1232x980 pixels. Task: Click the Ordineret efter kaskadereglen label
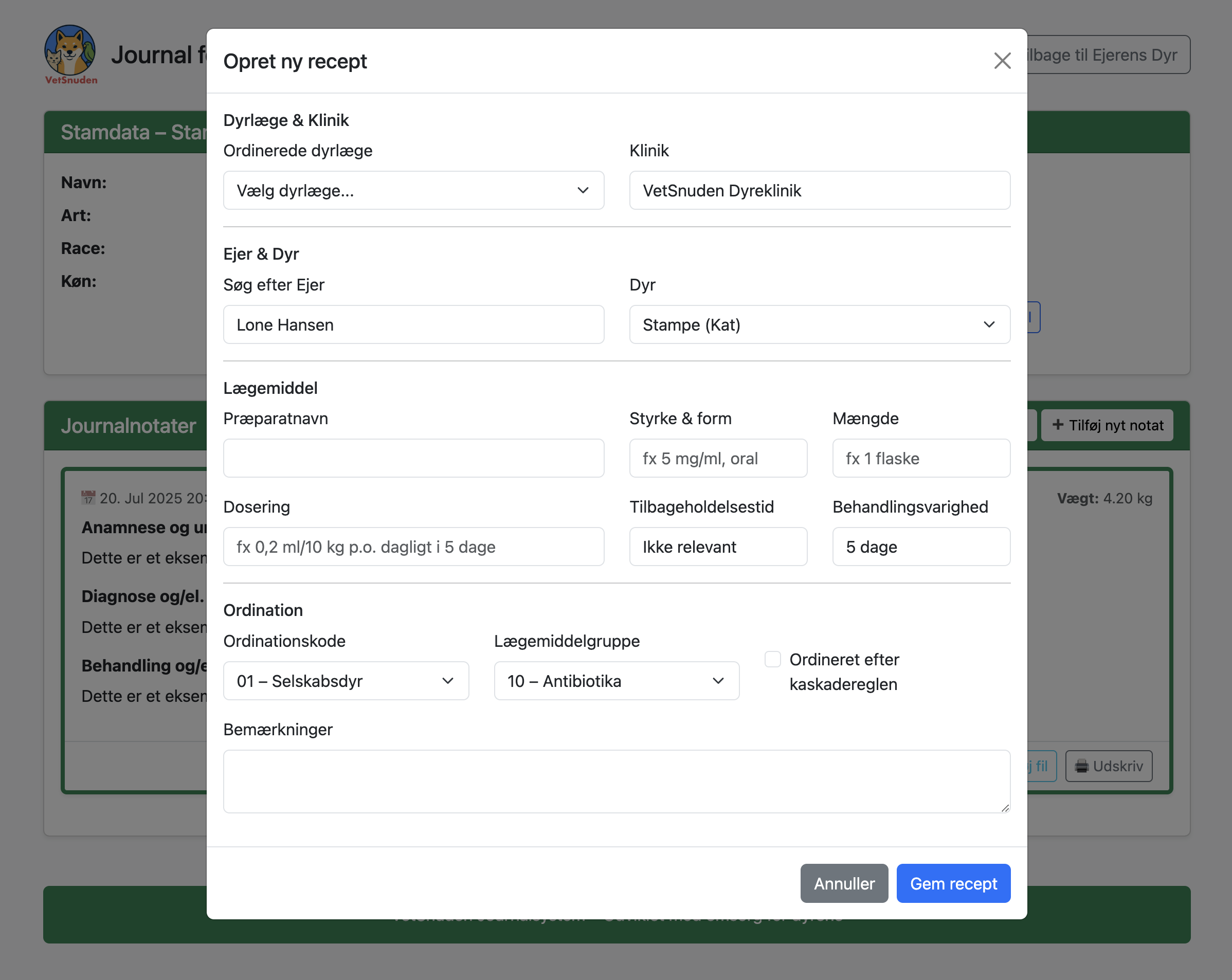pos(844,672)
